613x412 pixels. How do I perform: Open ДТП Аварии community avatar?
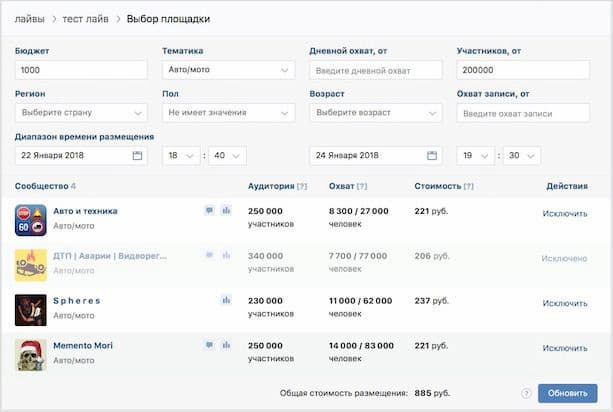31,265
